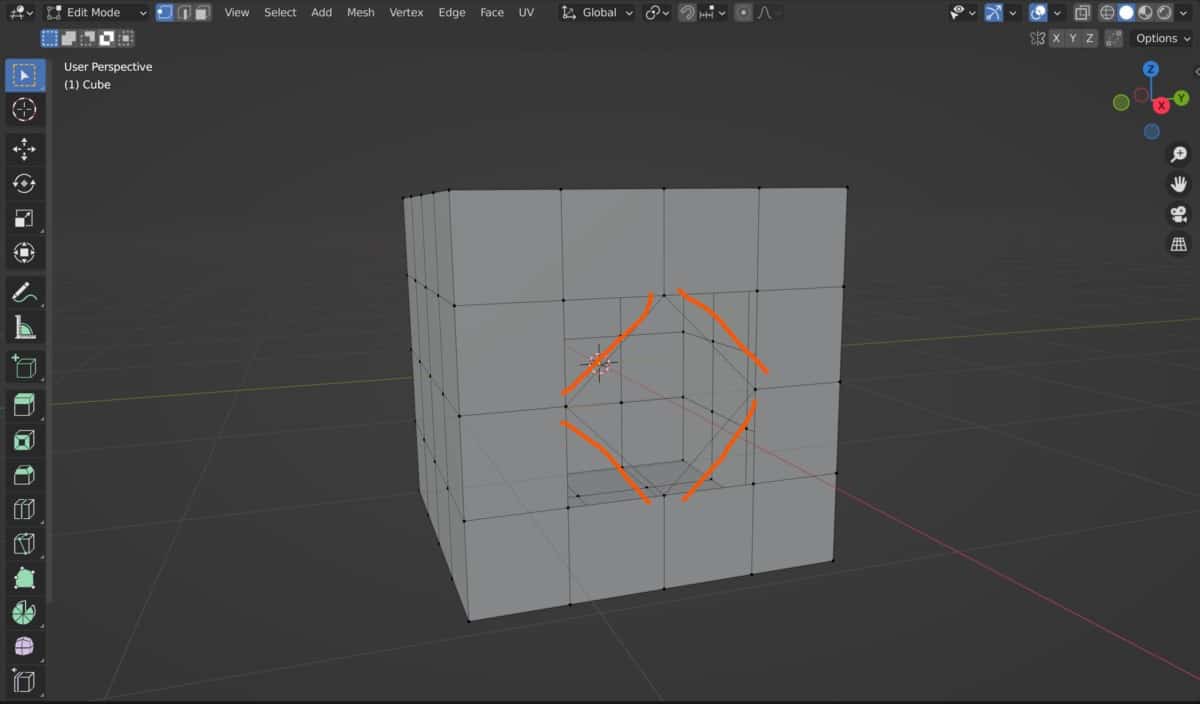The width and height of the screenshot is (1200, 704).
Task: Choose the Annotate pencil tool
Action: [24, 293]
